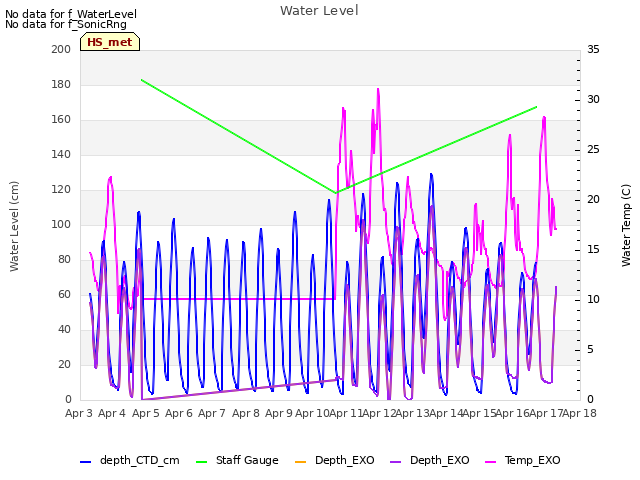Click the magenta Temp_EXO legend swatch

pos(490,462)
